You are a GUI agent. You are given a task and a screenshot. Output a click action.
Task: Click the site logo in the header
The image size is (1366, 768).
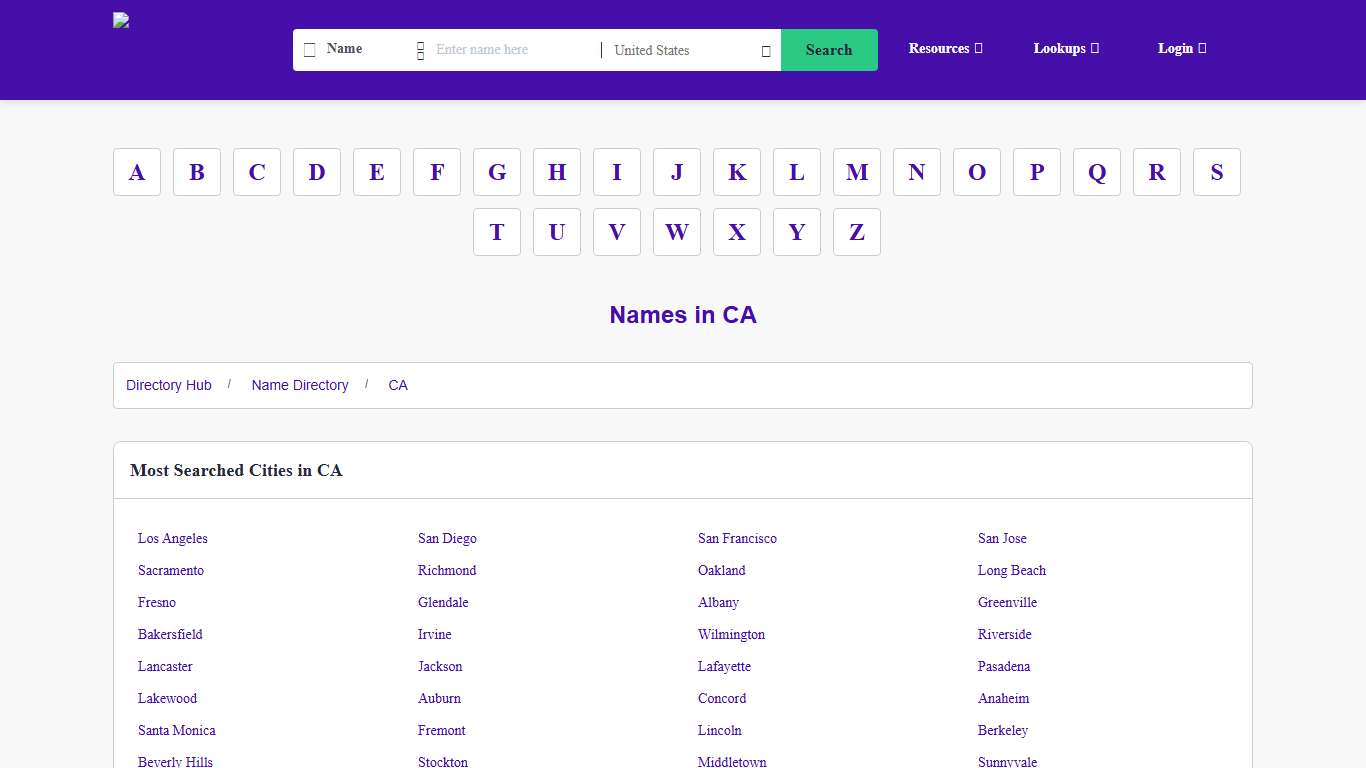point(120,20)
